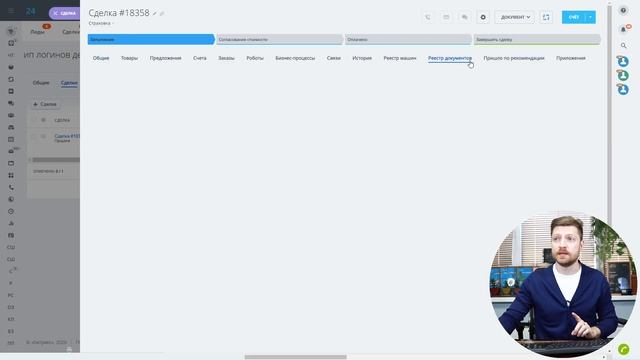
Task: Select background Общие tab under company name
Action: tap(41, 83)
